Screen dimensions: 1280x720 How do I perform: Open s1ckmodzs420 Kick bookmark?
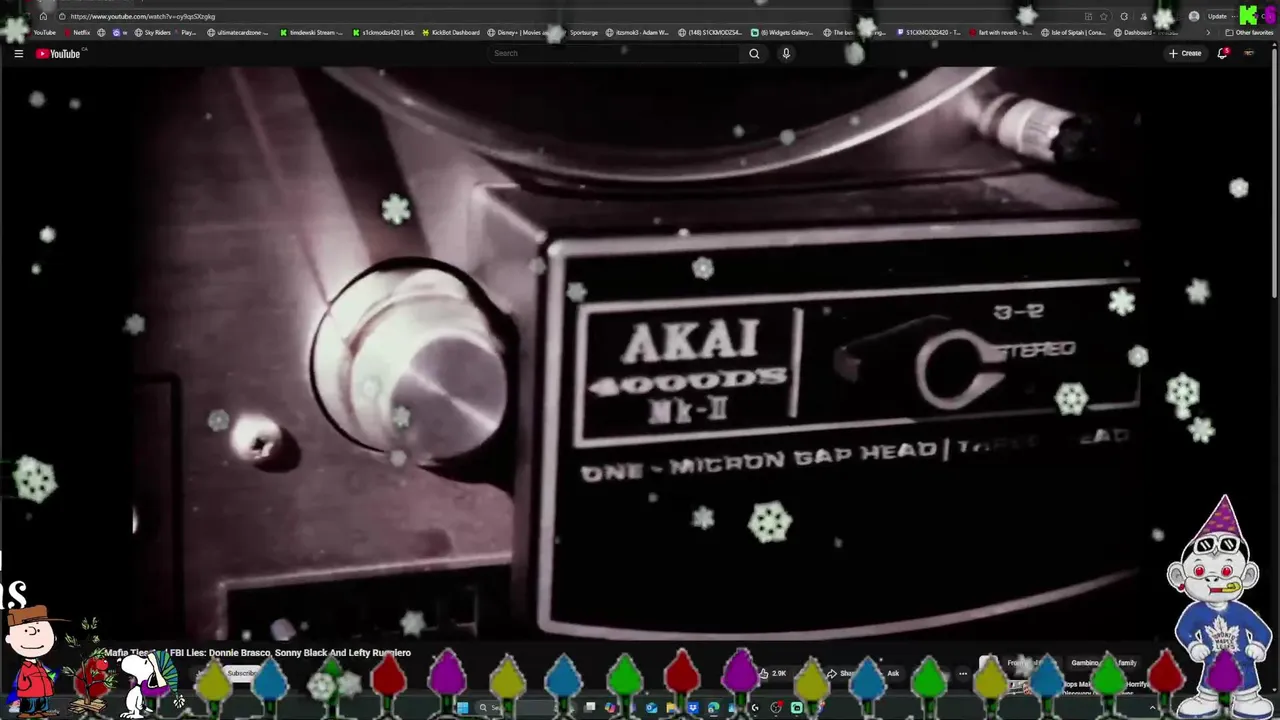pyautogui.click(x=383, y=32)
